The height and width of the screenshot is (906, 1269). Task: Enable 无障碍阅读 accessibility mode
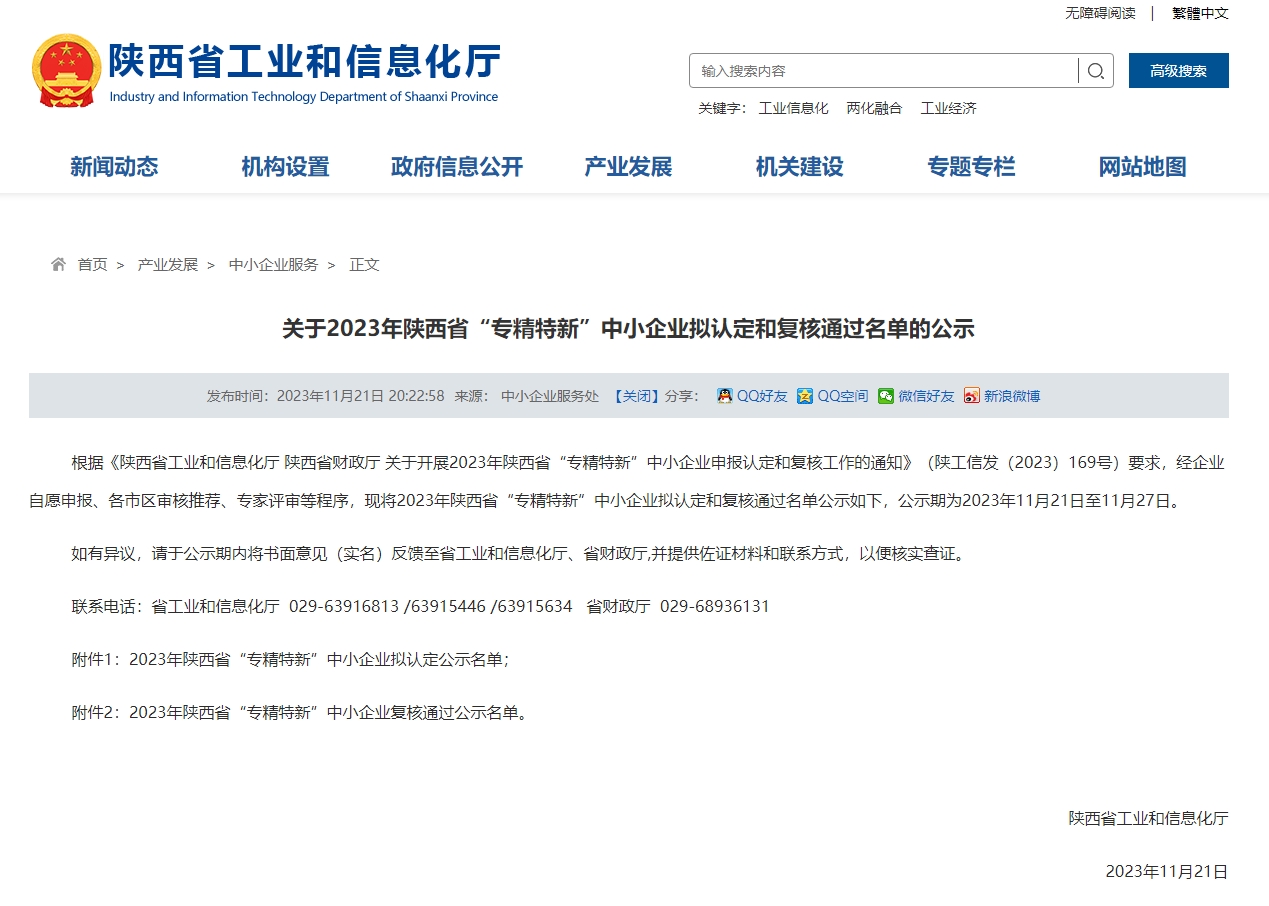pos(1100,13)
